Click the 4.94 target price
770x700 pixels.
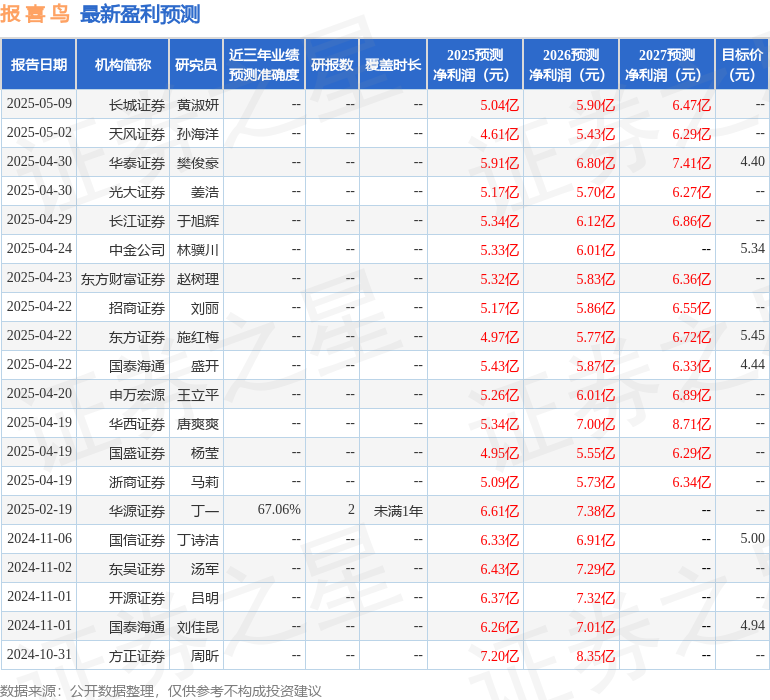pyautogui.click(x=752, y=625)
